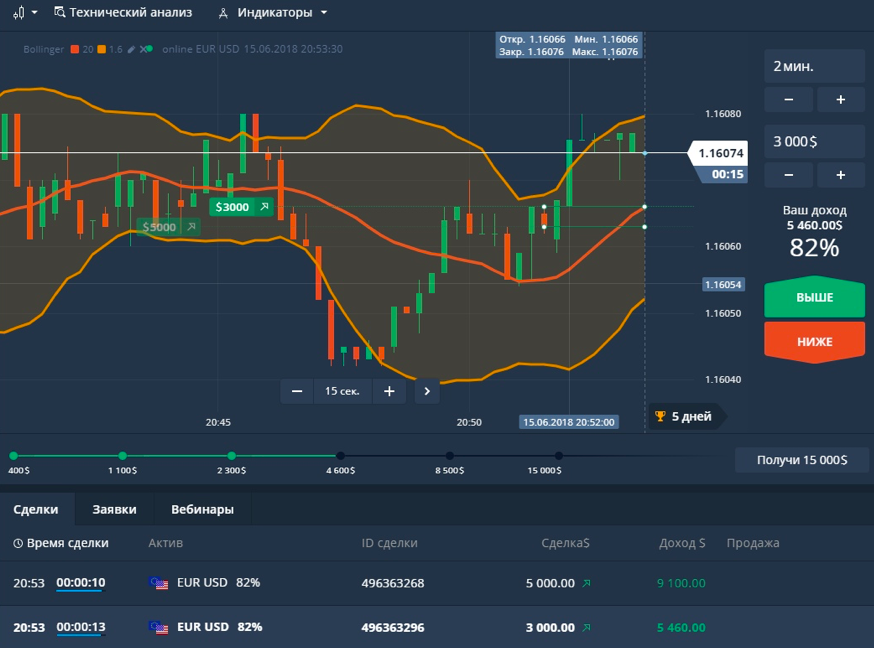Screen dimensions: 874x648
Task: Click the Получи 15 000$ button
Action: (802, 460)
